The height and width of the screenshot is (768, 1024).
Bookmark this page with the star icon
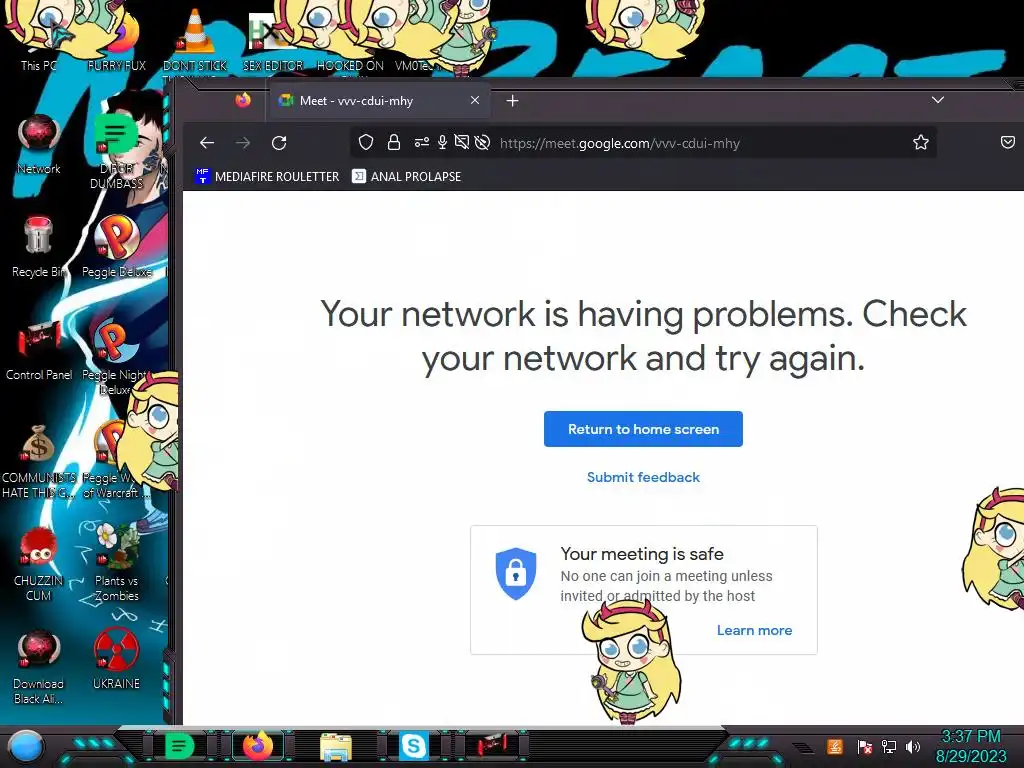(x=921, y=142)
